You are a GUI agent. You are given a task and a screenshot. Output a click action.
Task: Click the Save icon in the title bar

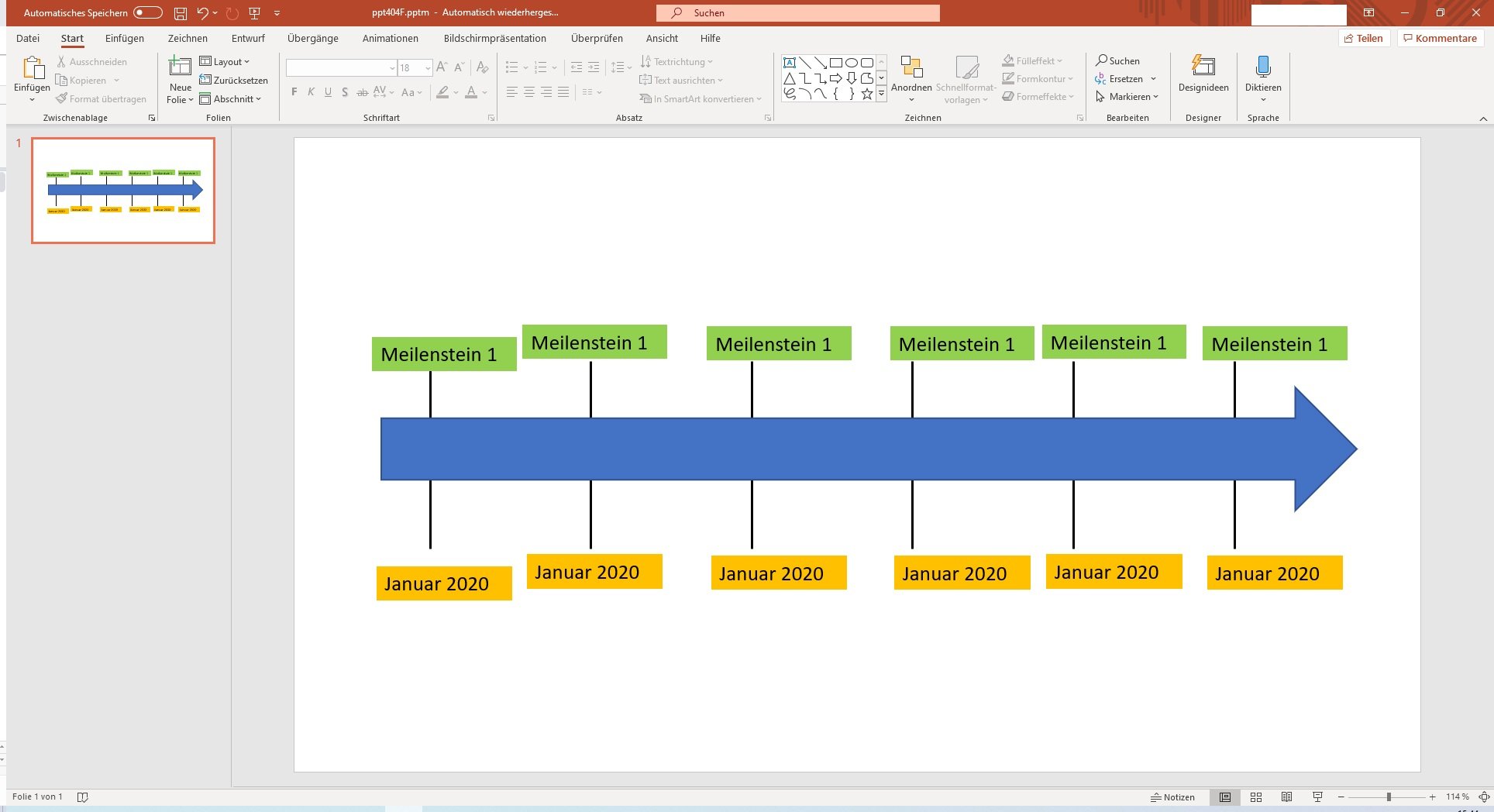tap(180, 13)
